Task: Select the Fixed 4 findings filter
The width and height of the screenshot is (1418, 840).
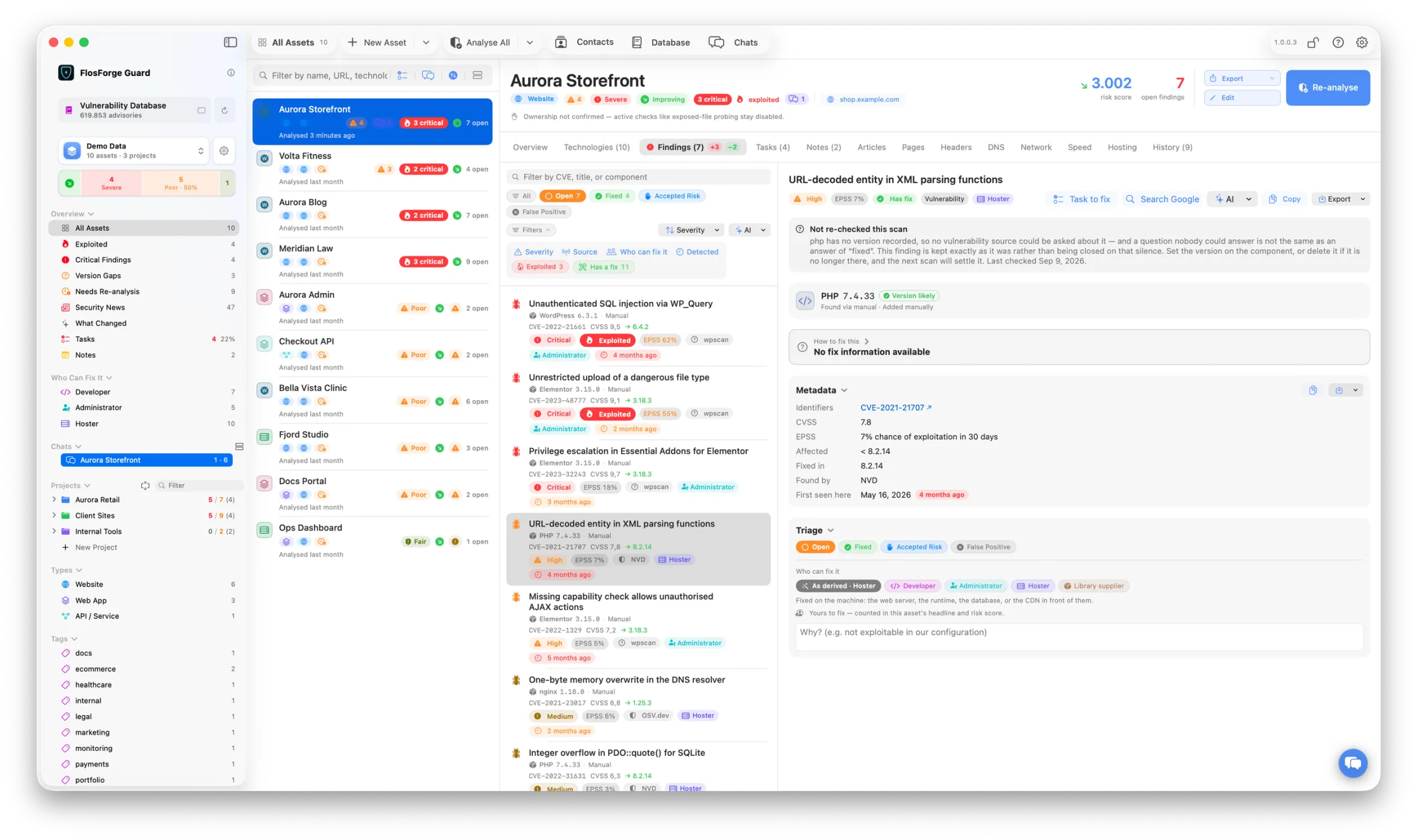Action: pos(612,196)
